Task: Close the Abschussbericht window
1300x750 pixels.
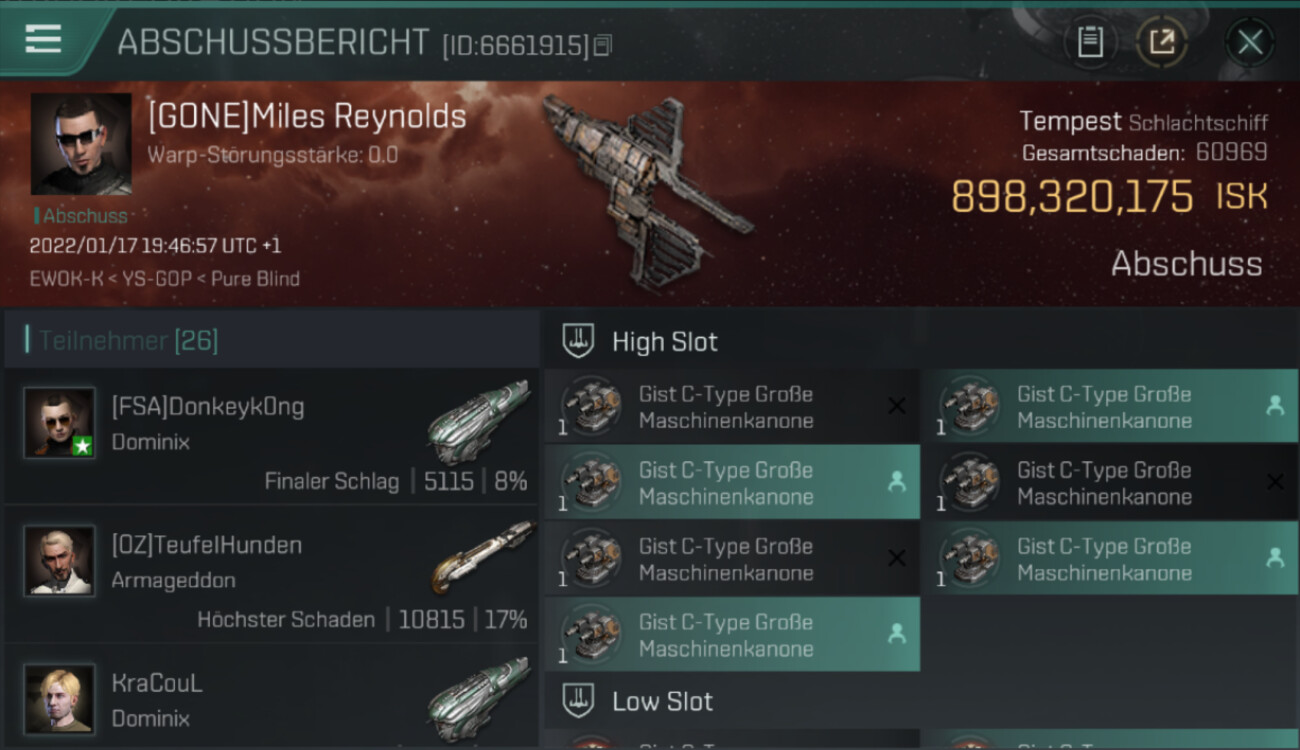Action: tap(1250, 42)
